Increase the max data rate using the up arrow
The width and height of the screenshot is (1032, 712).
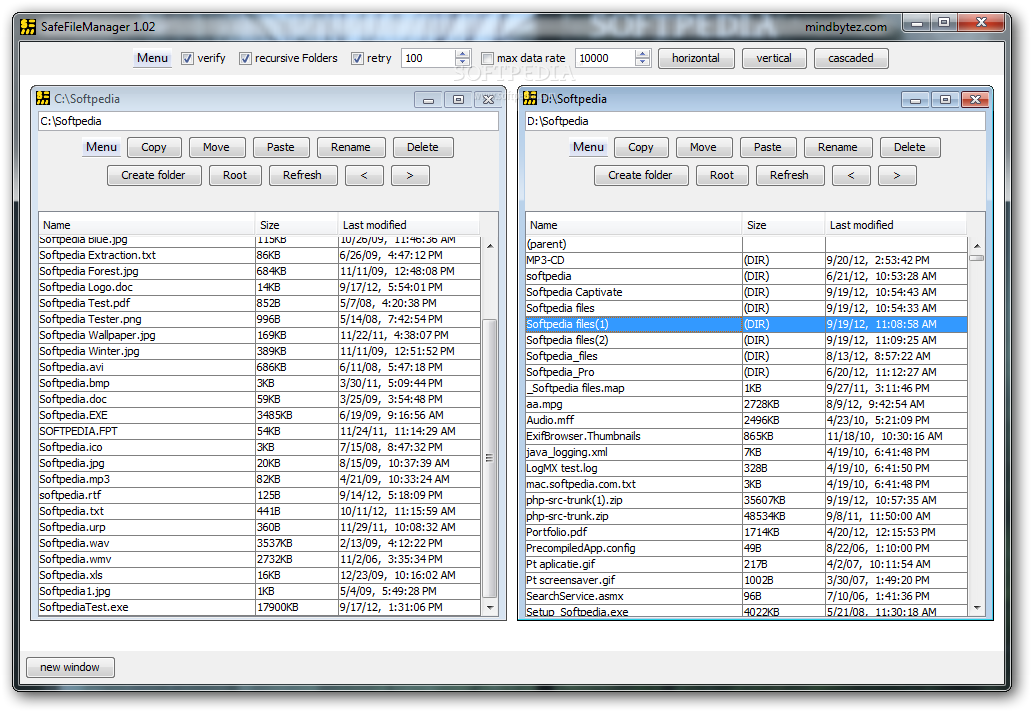pyautogui.click(x=643, y=54)
